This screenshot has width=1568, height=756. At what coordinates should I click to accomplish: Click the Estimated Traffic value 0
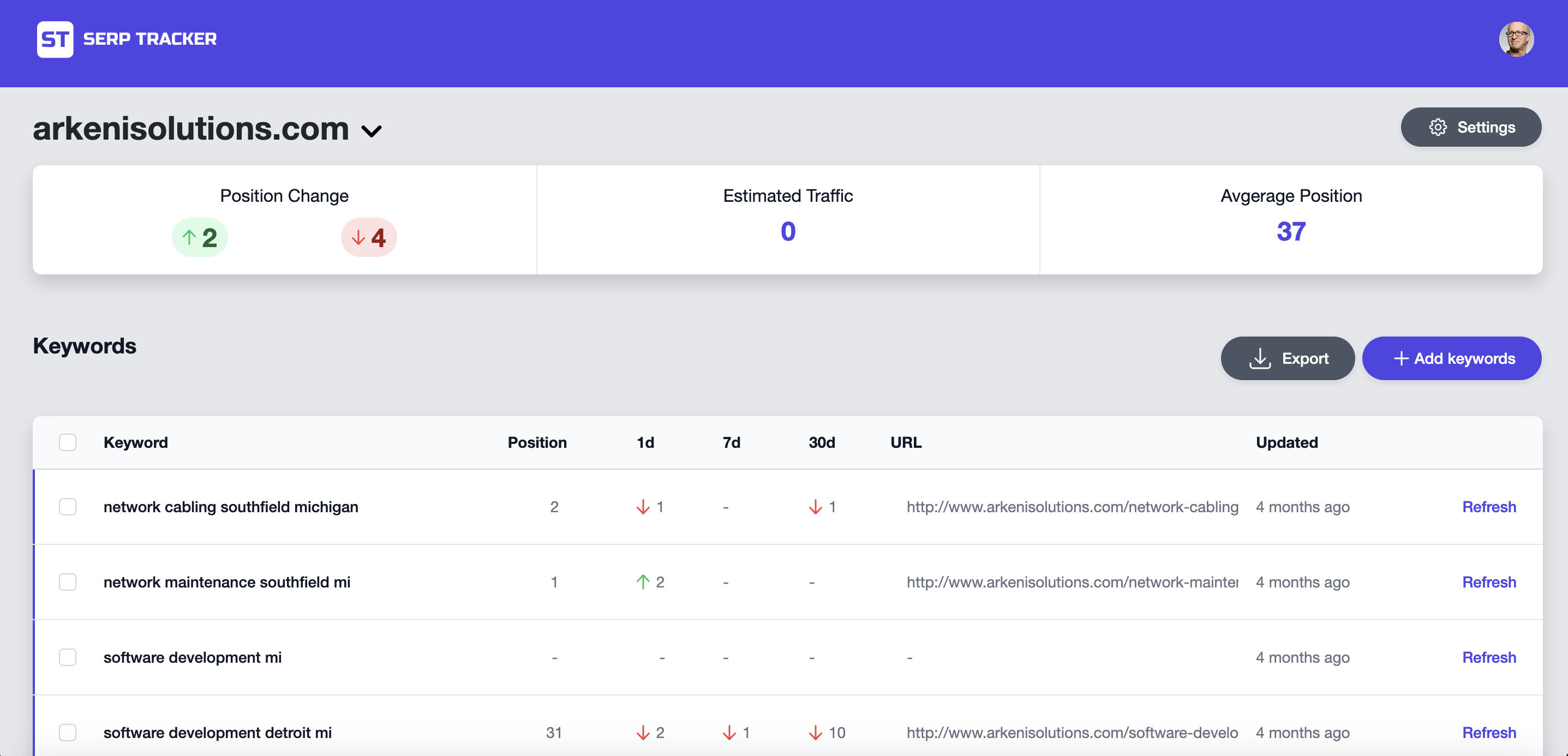click(x=788, y=231)
